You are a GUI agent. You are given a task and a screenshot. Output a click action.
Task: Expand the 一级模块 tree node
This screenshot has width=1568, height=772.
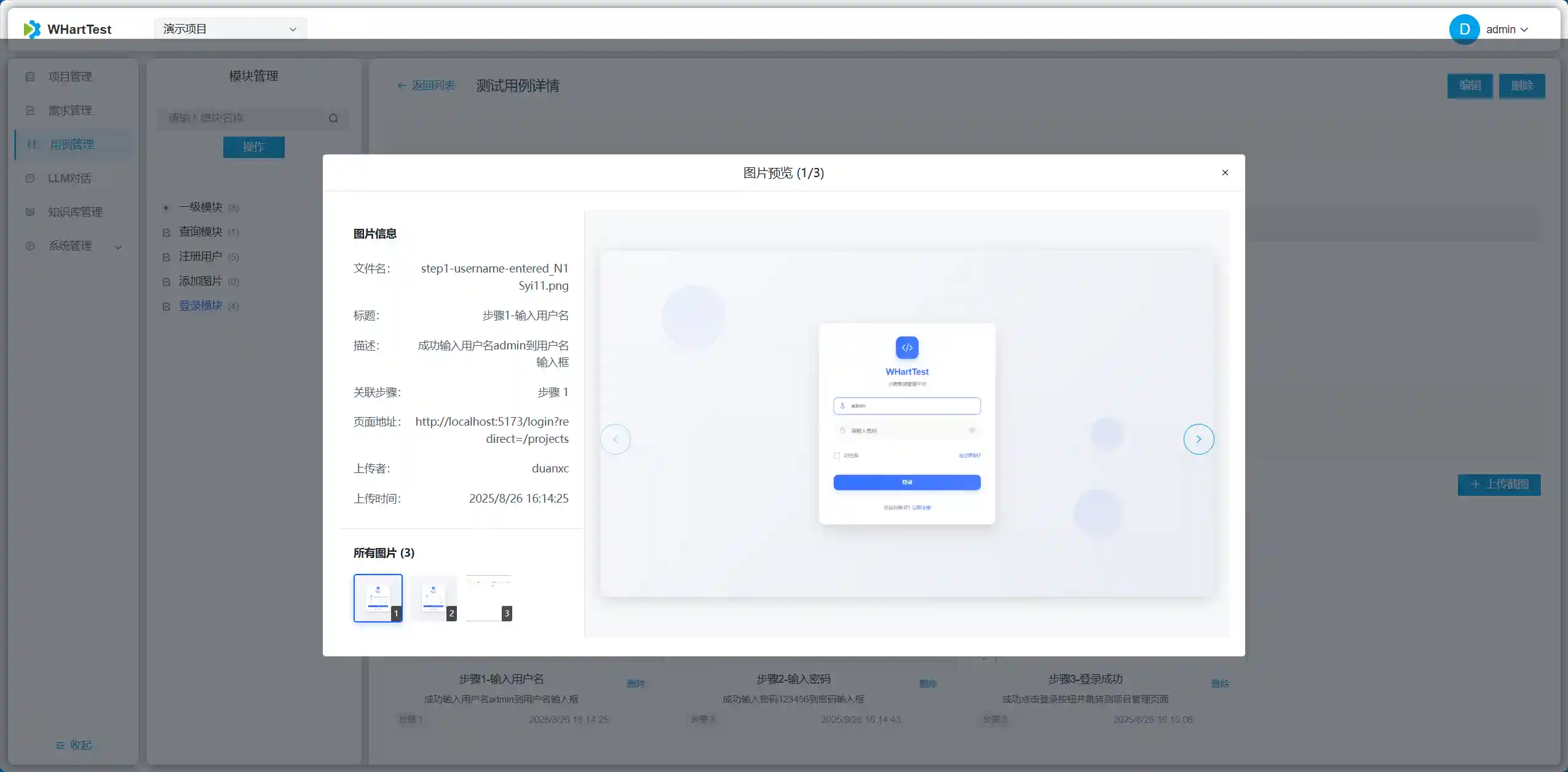click(166, 208)
